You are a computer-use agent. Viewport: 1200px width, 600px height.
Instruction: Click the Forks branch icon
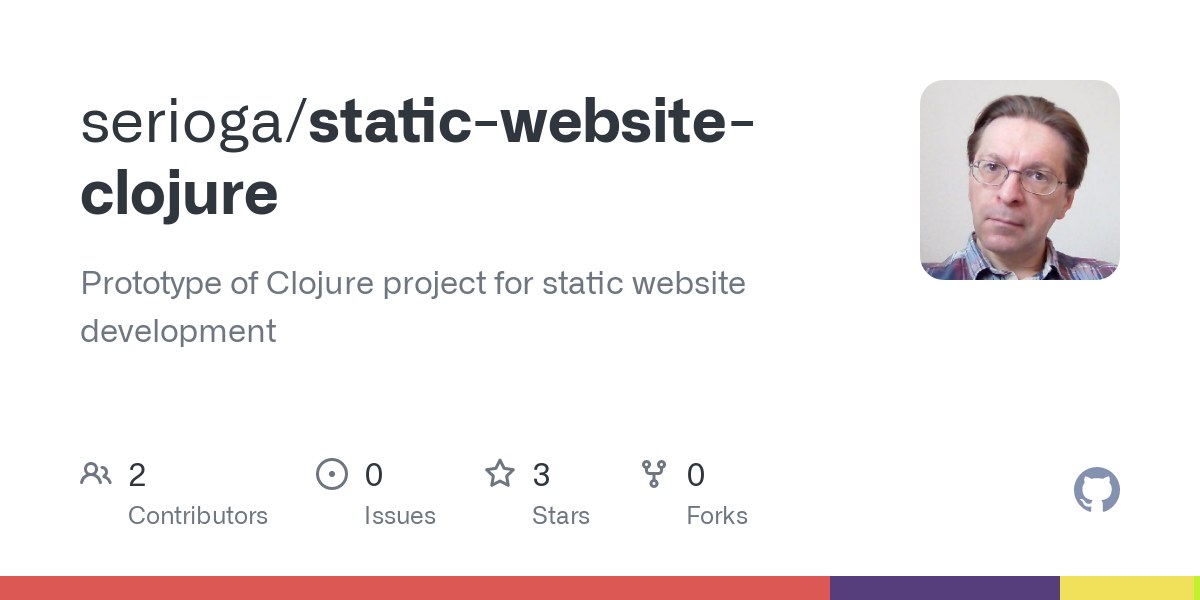pyautogui.click(x=654, y=474)
